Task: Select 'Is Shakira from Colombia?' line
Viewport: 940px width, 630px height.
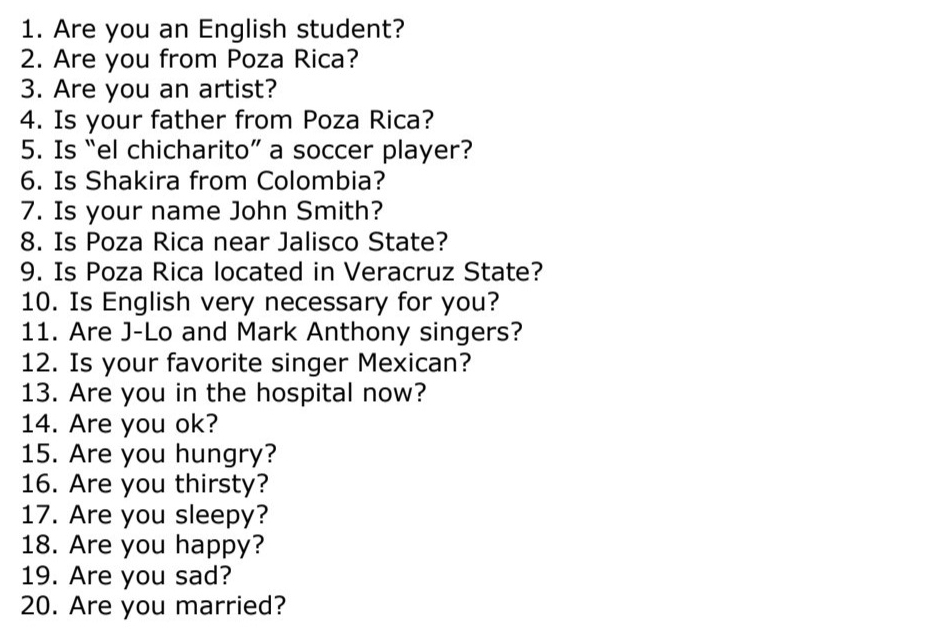Action: coord(203,181)
